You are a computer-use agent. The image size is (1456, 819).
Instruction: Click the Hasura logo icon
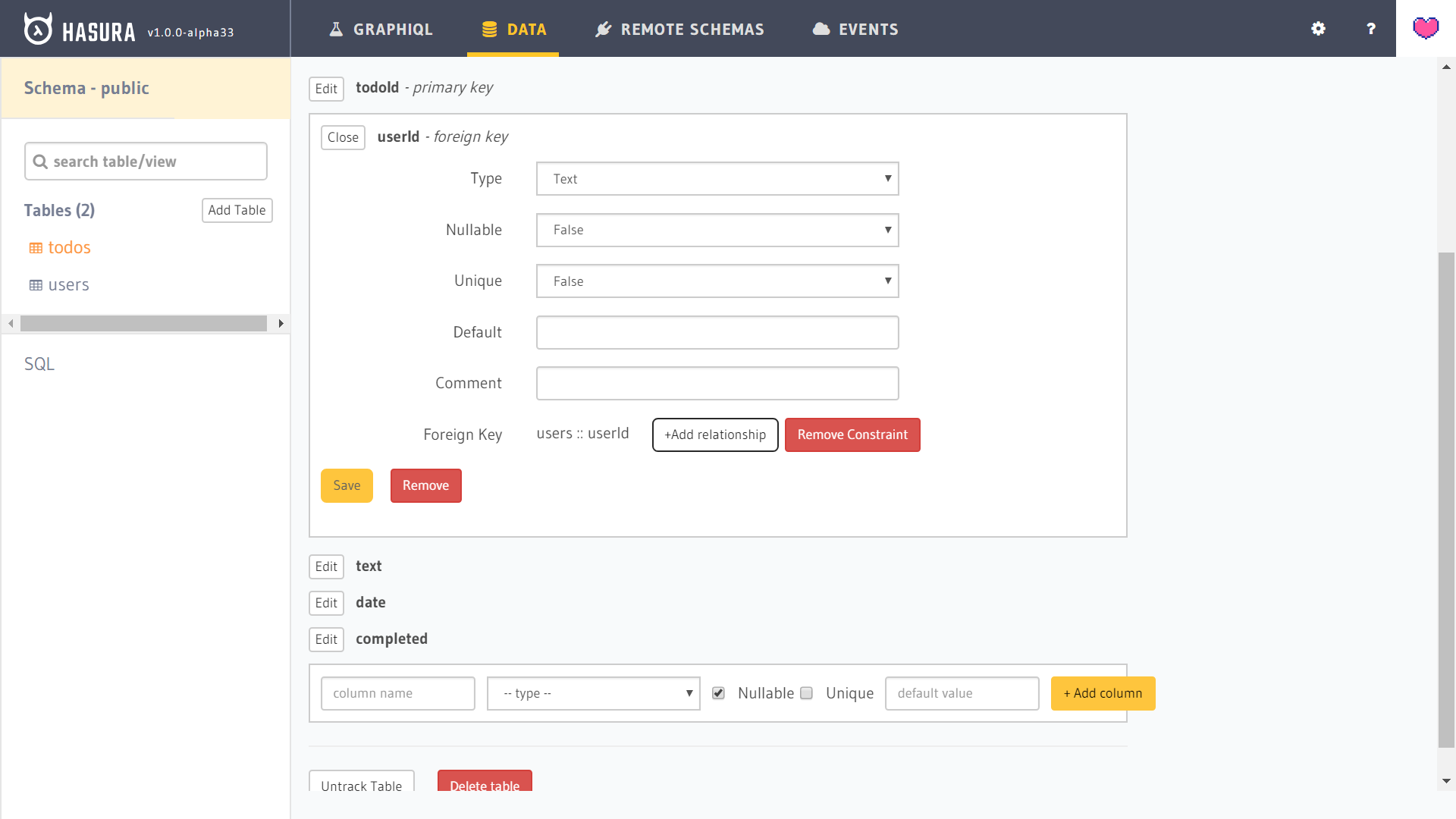[38, 29]
